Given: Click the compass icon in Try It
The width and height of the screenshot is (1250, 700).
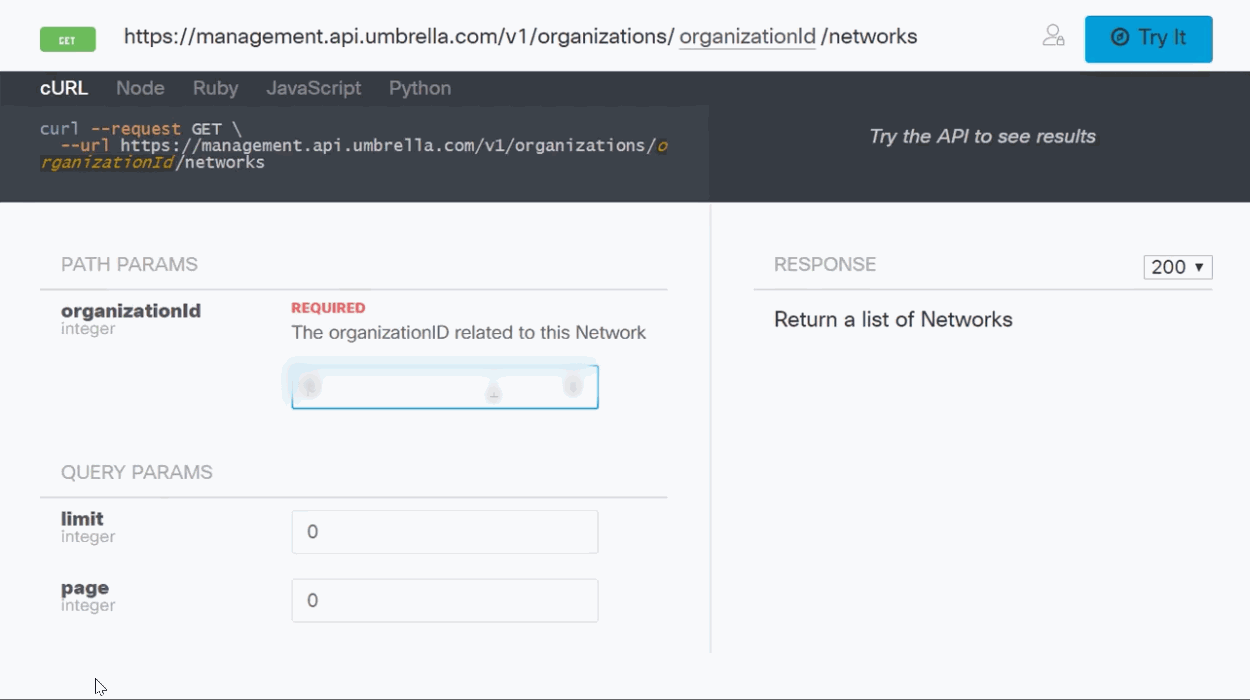Looking at the screenshot, I should click(1120, 38).
